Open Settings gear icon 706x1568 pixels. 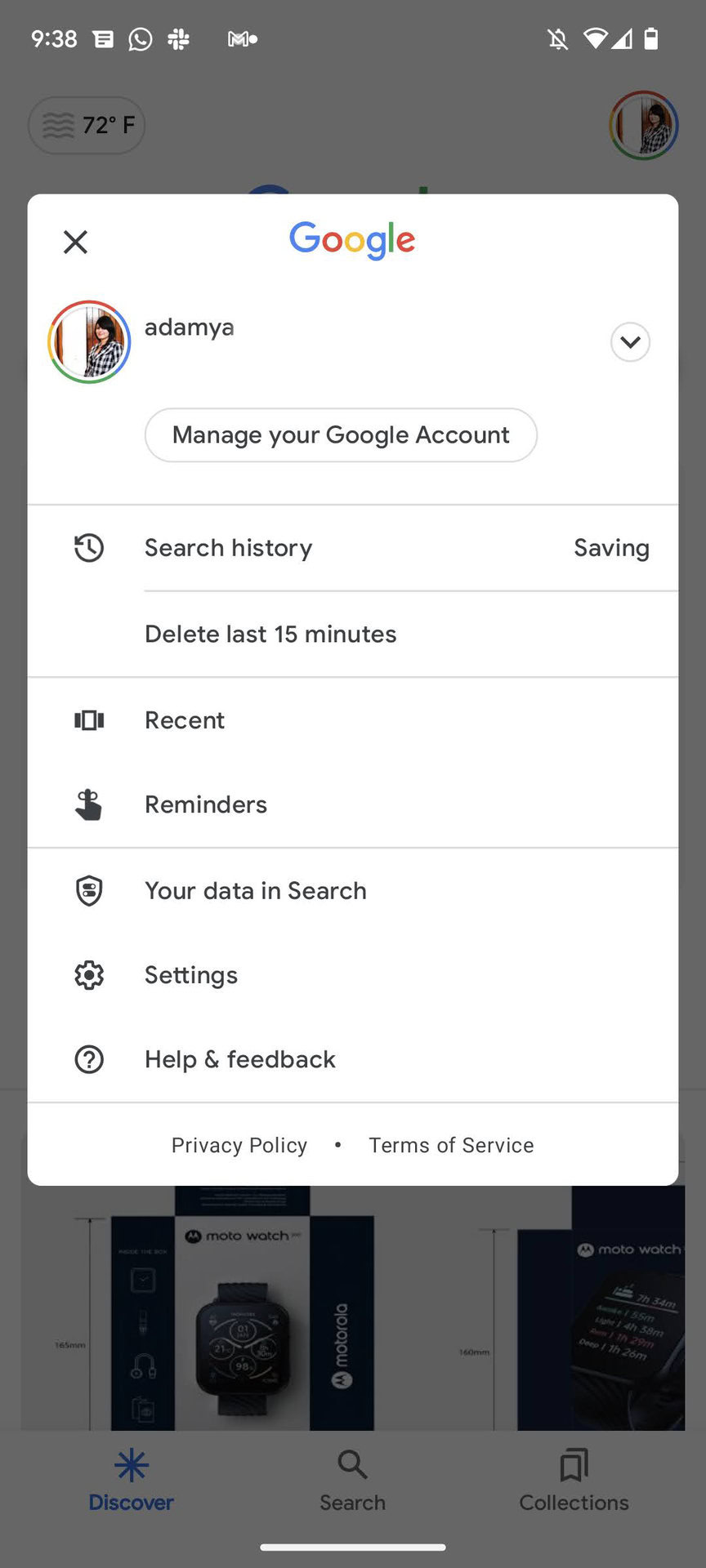pyautogui.click(x=89, y=975)
